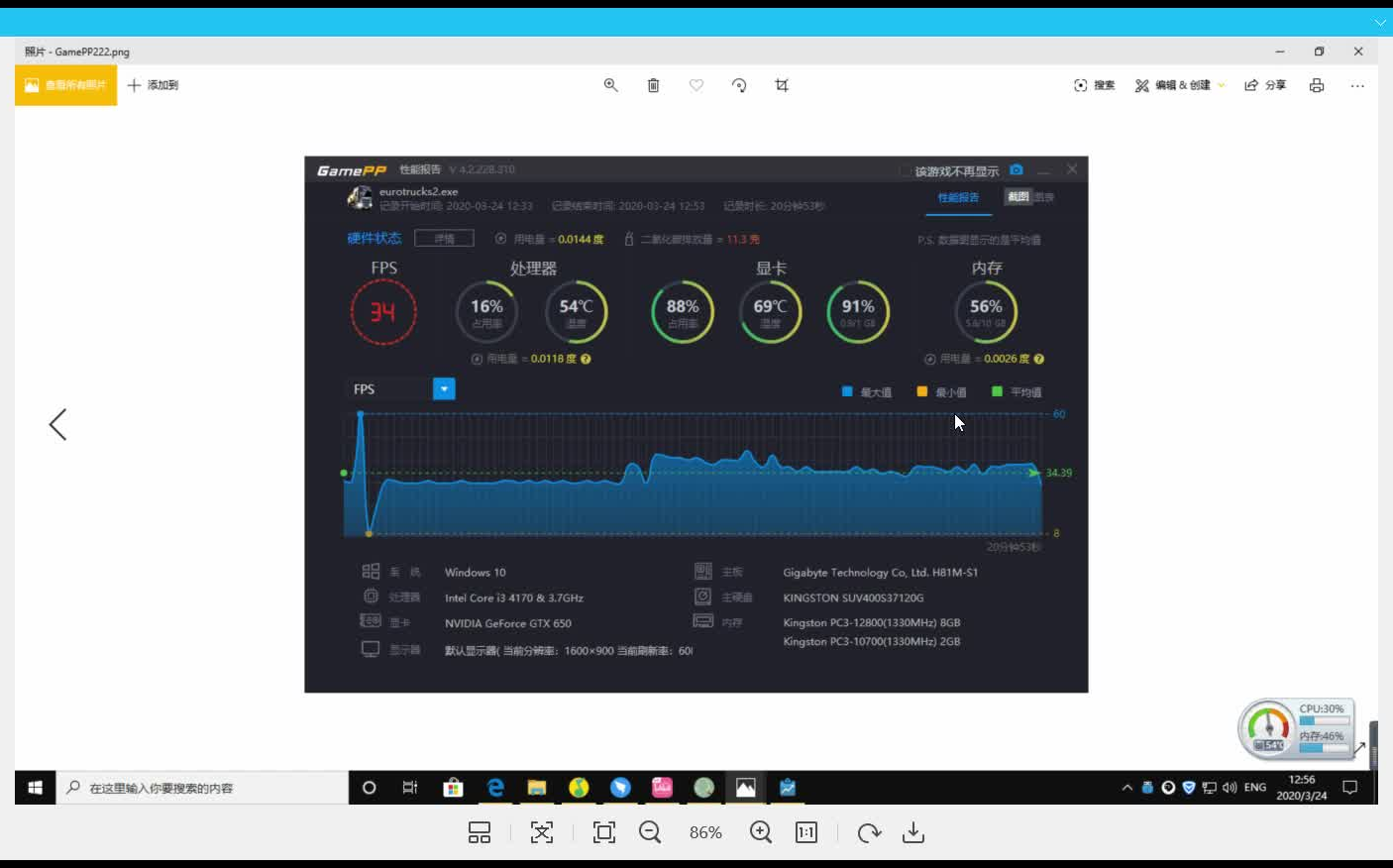This screenshot has height=868, width=1393.
Task: Click the Share button
Action: click(1265, 85)
